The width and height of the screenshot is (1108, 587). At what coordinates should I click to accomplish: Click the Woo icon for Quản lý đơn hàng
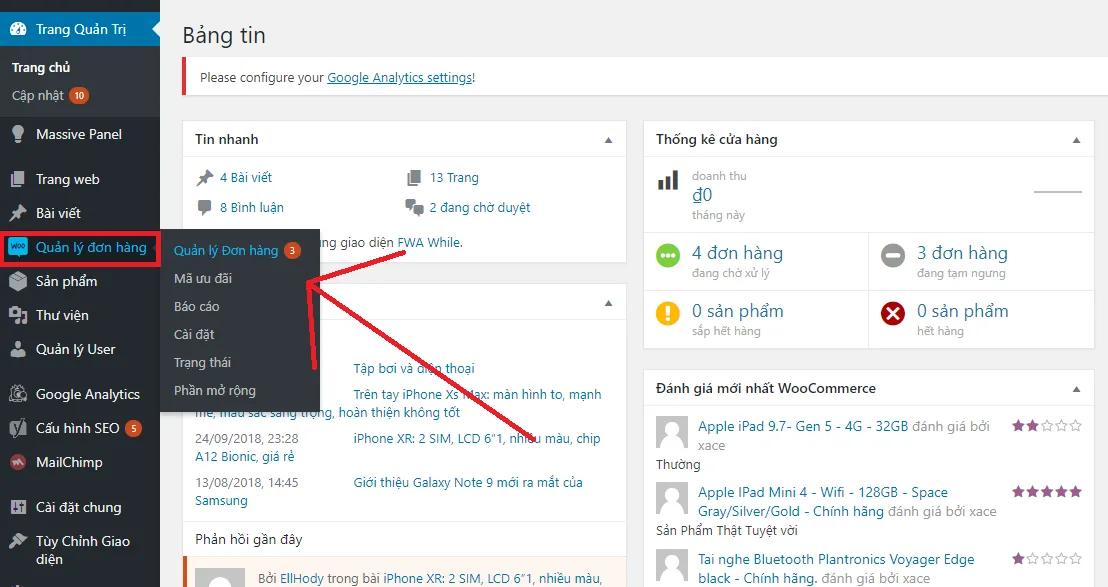click(18, 247)
